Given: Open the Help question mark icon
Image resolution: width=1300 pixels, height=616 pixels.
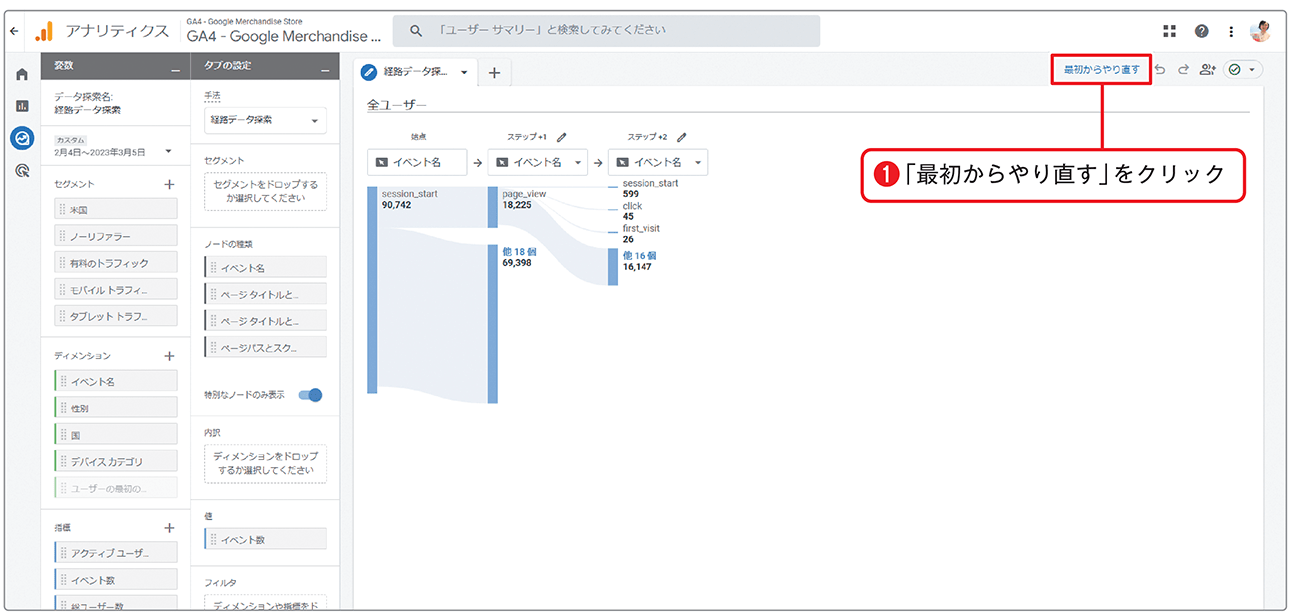Looking at the screenshot, I should pos(1202,31).
